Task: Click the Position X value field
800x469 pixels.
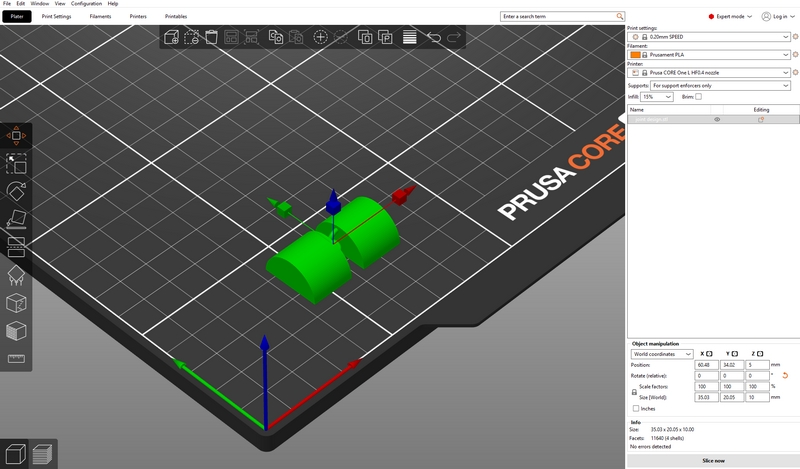Action: click(706, 365)
